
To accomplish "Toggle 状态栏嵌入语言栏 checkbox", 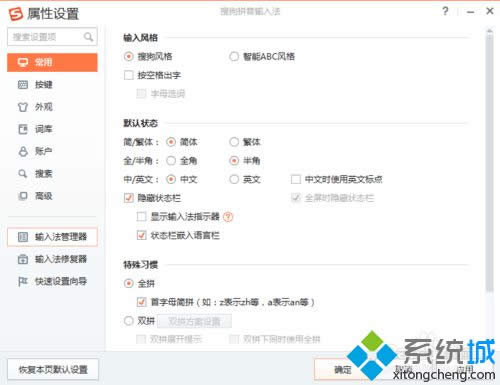I will click(x=141, y=235).
